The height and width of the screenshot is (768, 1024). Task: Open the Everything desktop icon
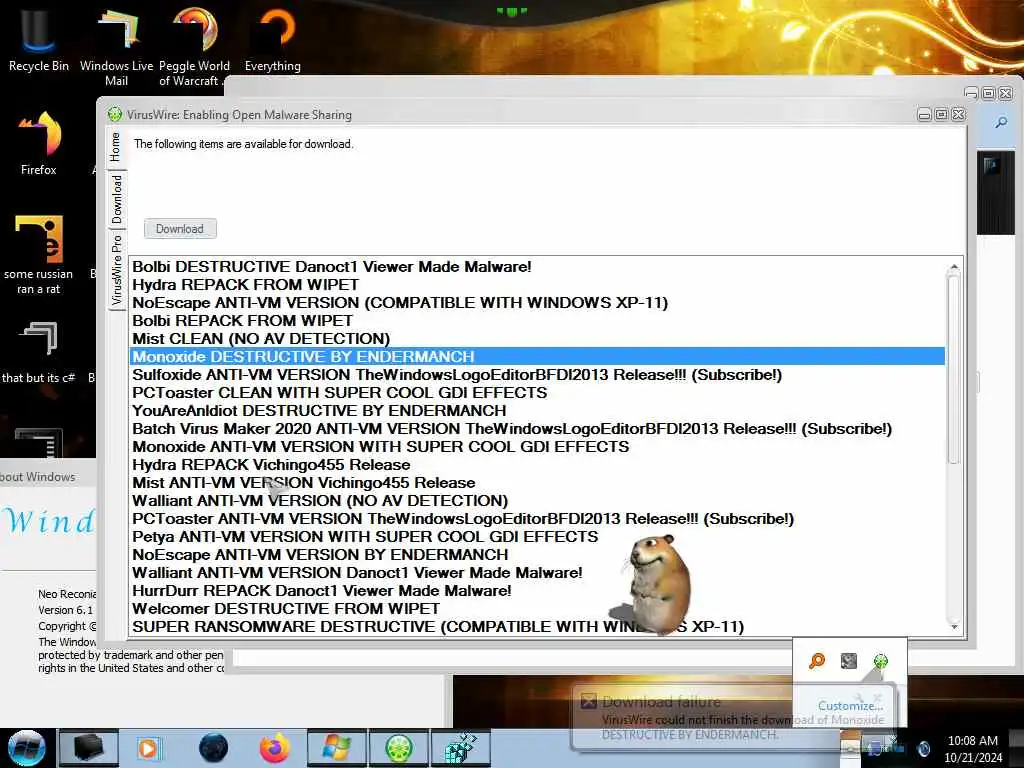click(272, 38)
